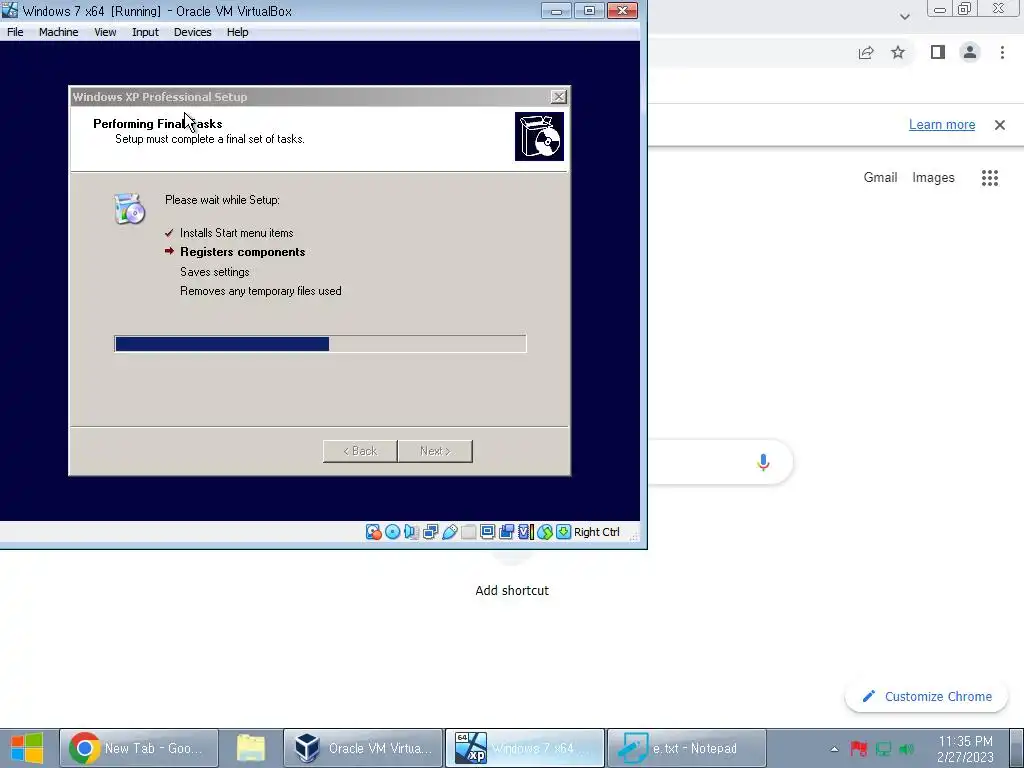Switch to Oracle VM VirtualBox taskbar item
Viewport: 1024px width, 768px height.
tap(363, 748)
